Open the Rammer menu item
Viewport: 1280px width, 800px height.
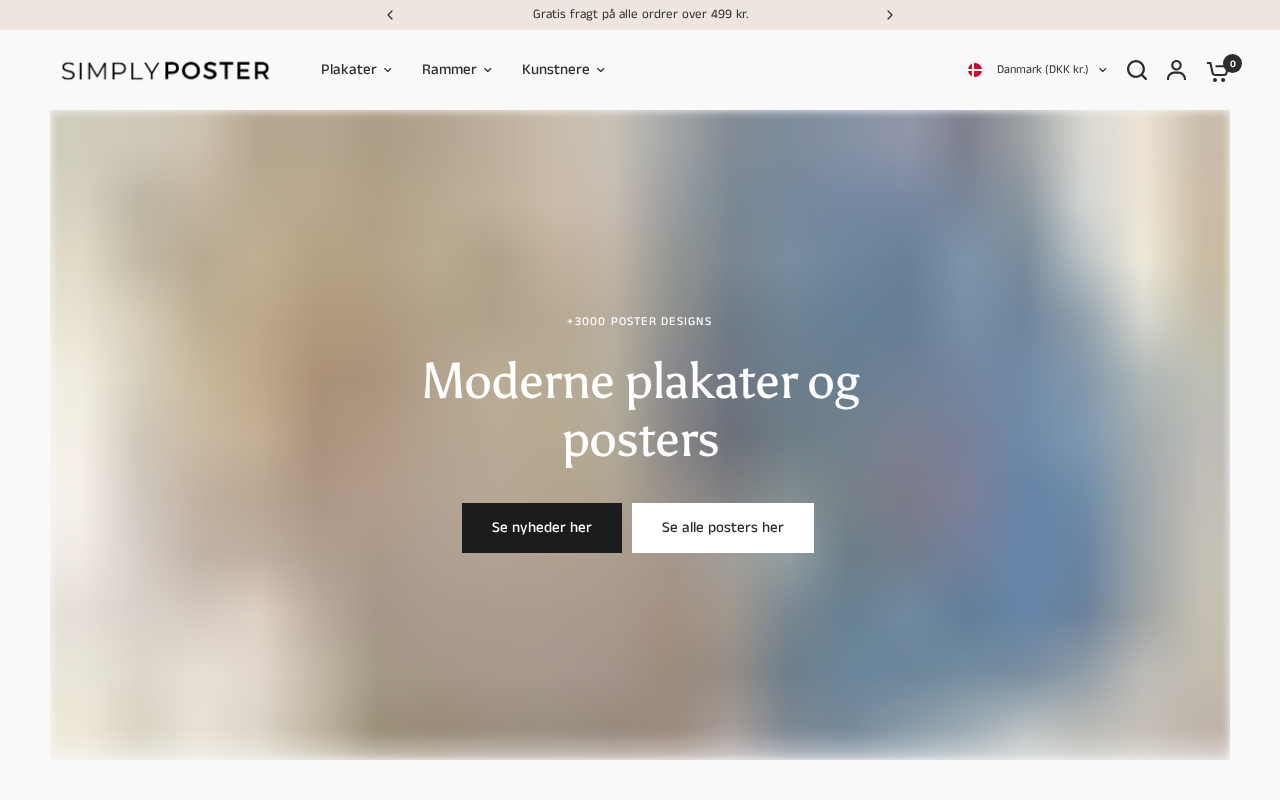[x=449, y=70]
